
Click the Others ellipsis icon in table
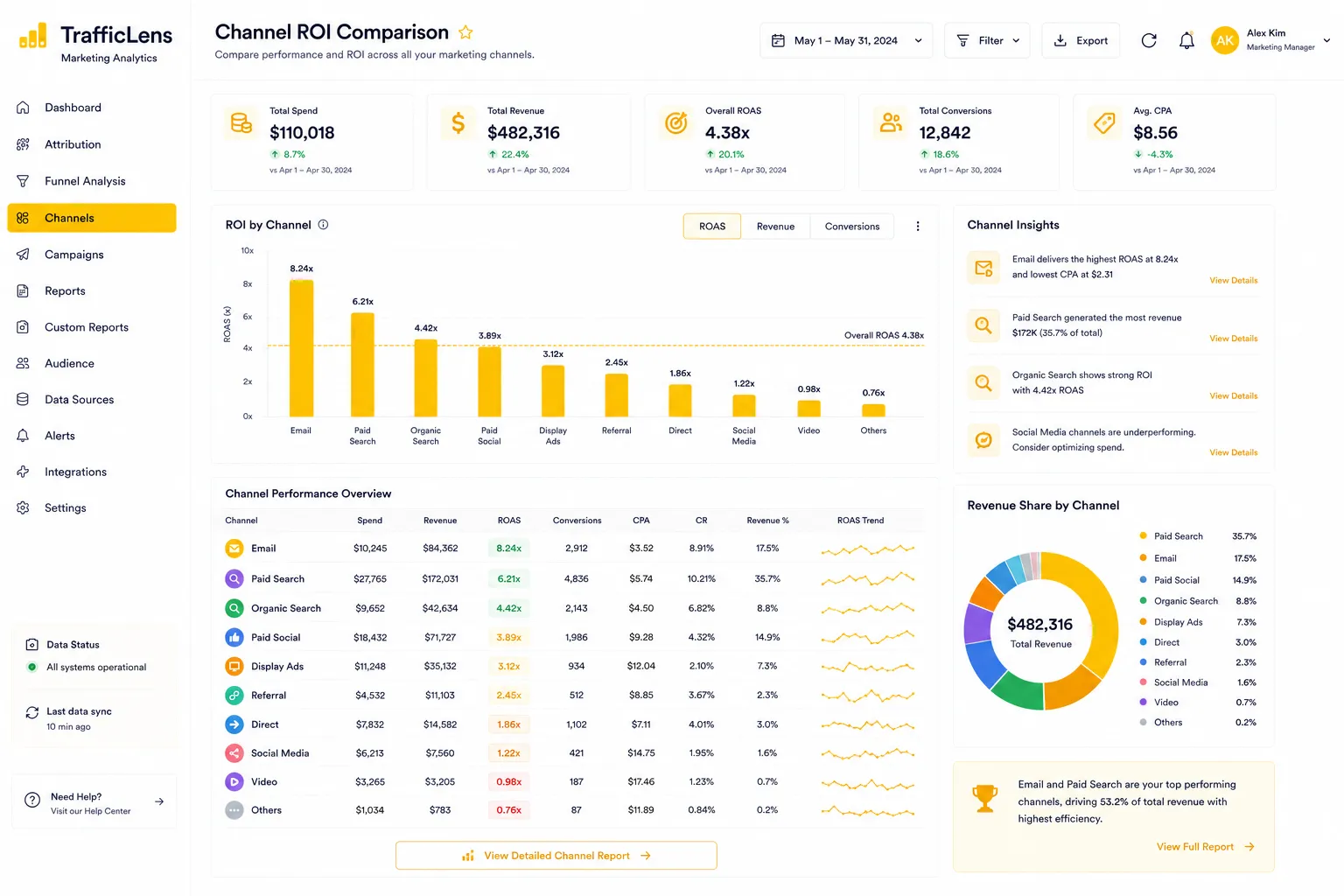pyautogui.click(x=234, y=810)
